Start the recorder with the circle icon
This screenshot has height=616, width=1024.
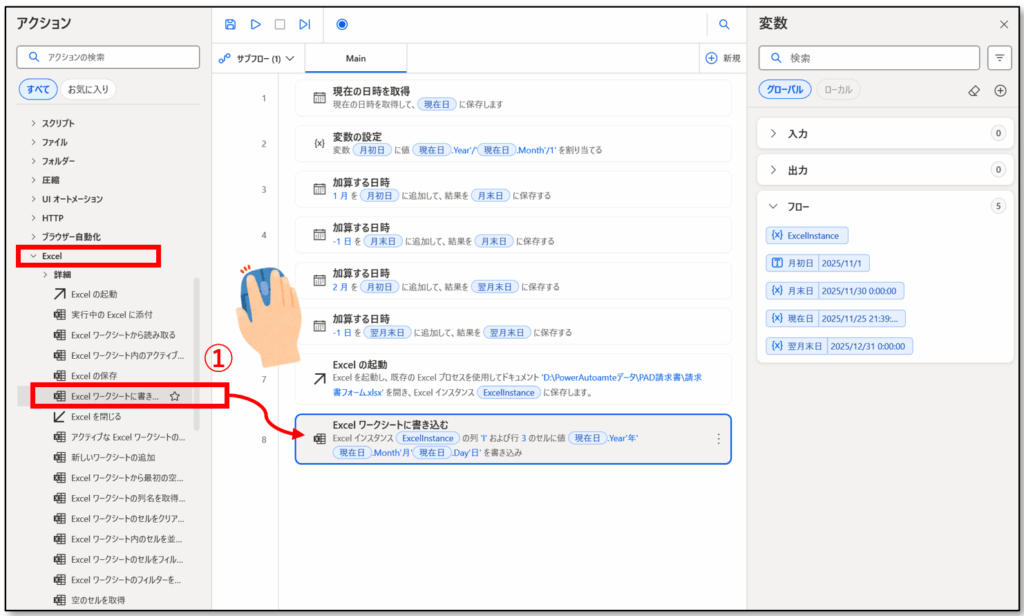point(342,24)
